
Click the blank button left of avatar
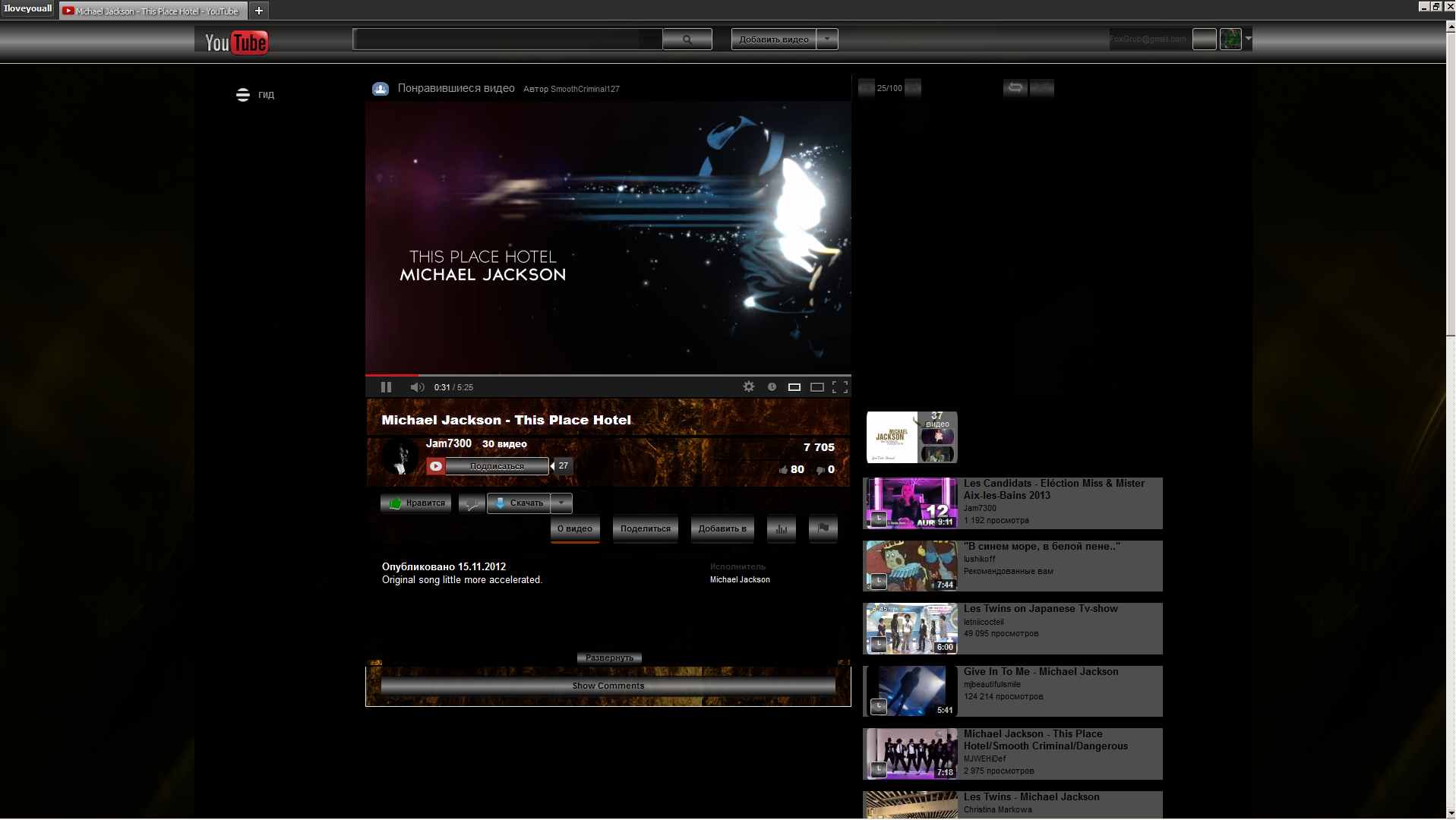pyautogui.click(x=1204, y=39)
